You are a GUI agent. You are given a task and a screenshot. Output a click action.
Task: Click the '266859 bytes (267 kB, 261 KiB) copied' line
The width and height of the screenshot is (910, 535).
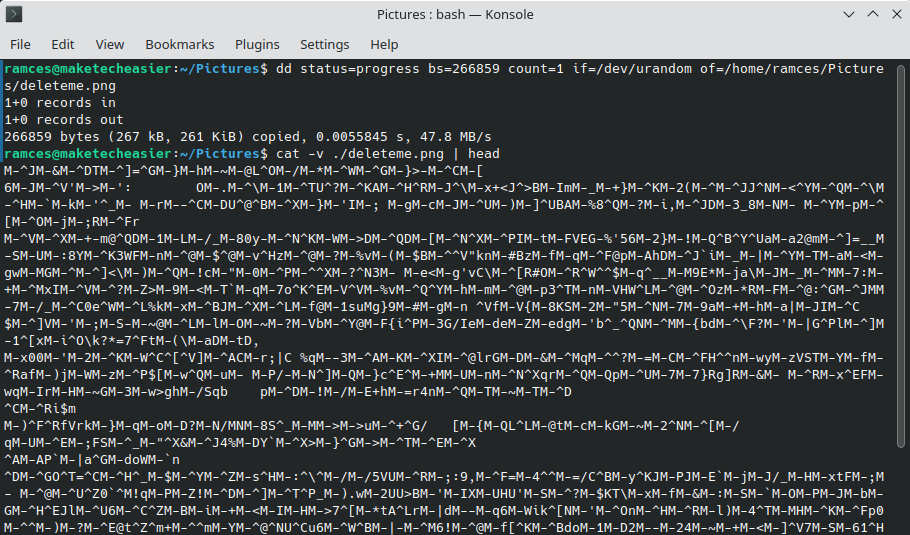248,137
